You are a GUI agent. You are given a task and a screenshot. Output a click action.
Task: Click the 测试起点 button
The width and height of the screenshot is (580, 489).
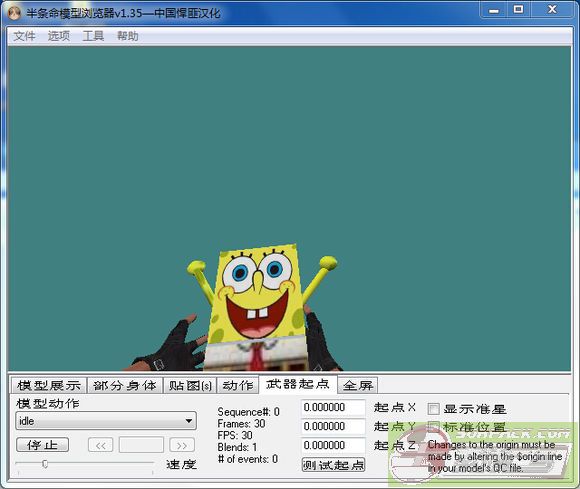[x=333, y=465]
